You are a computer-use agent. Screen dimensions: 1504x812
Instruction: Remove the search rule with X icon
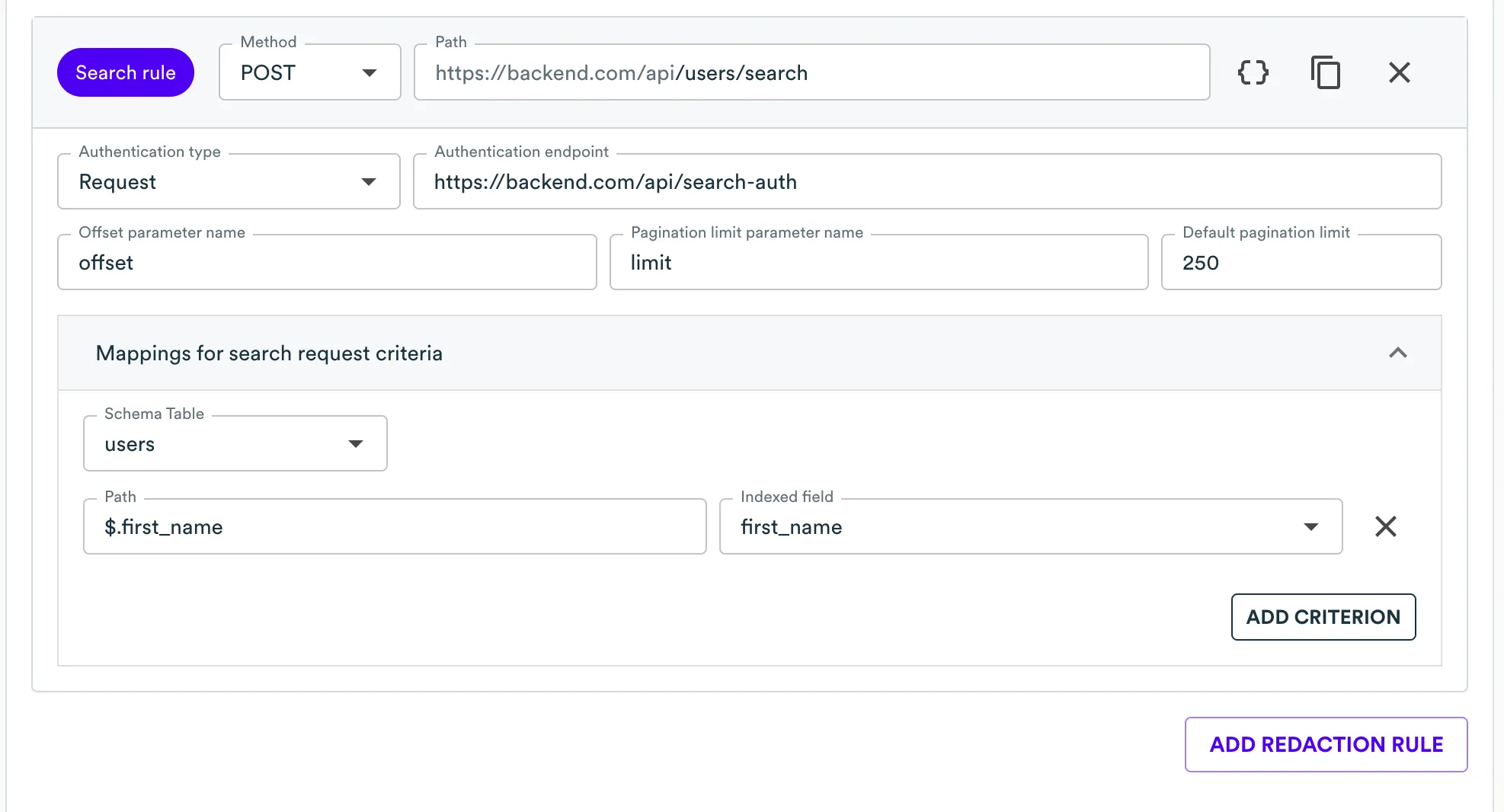(1399, 72)
